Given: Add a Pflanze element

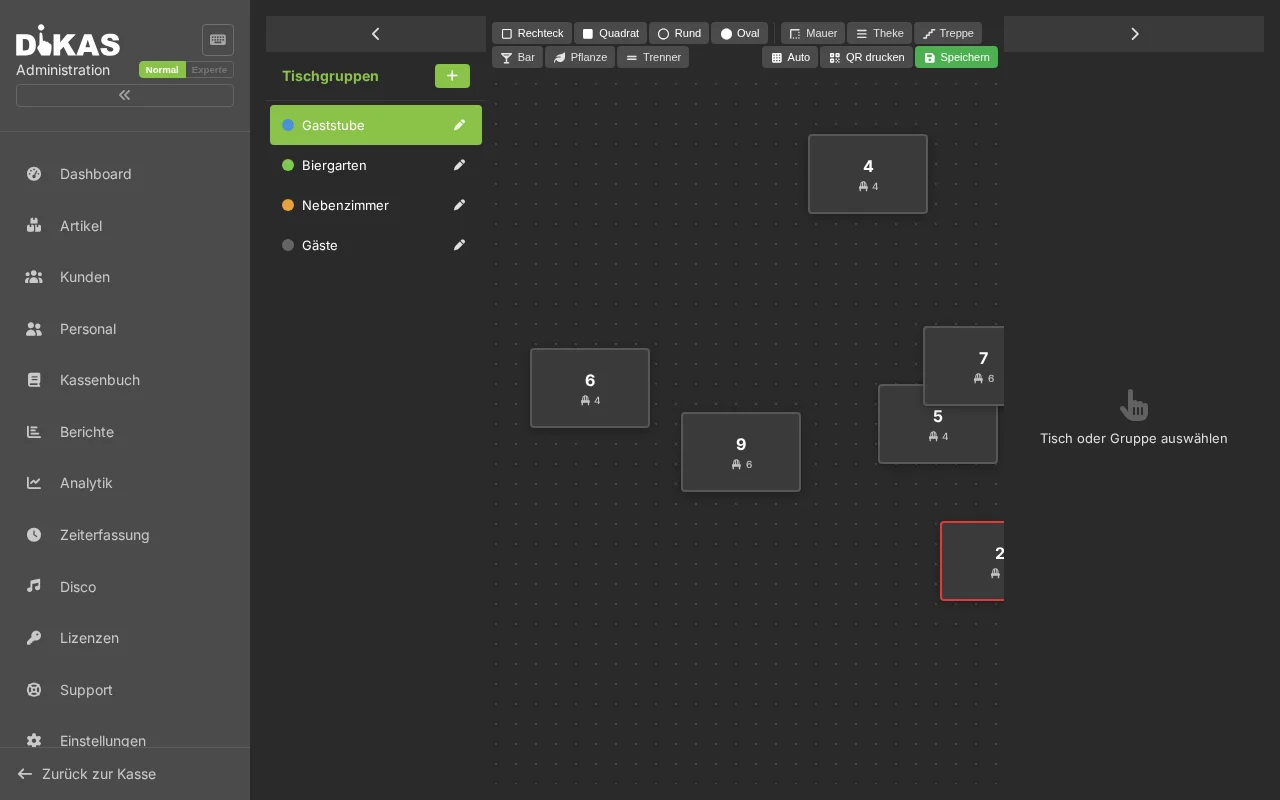Looking at the screenshot, I should (x=580, y=57).
